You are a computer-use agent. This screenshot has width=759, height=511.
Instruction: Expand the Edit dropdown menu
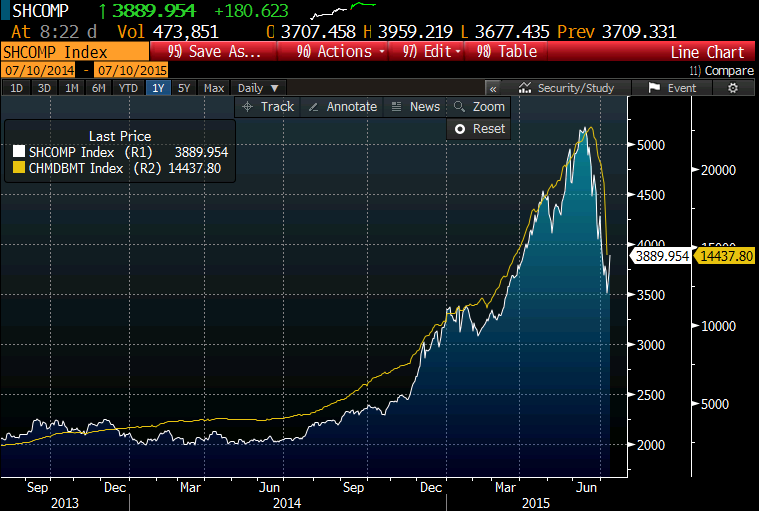(x=432, y=51)
